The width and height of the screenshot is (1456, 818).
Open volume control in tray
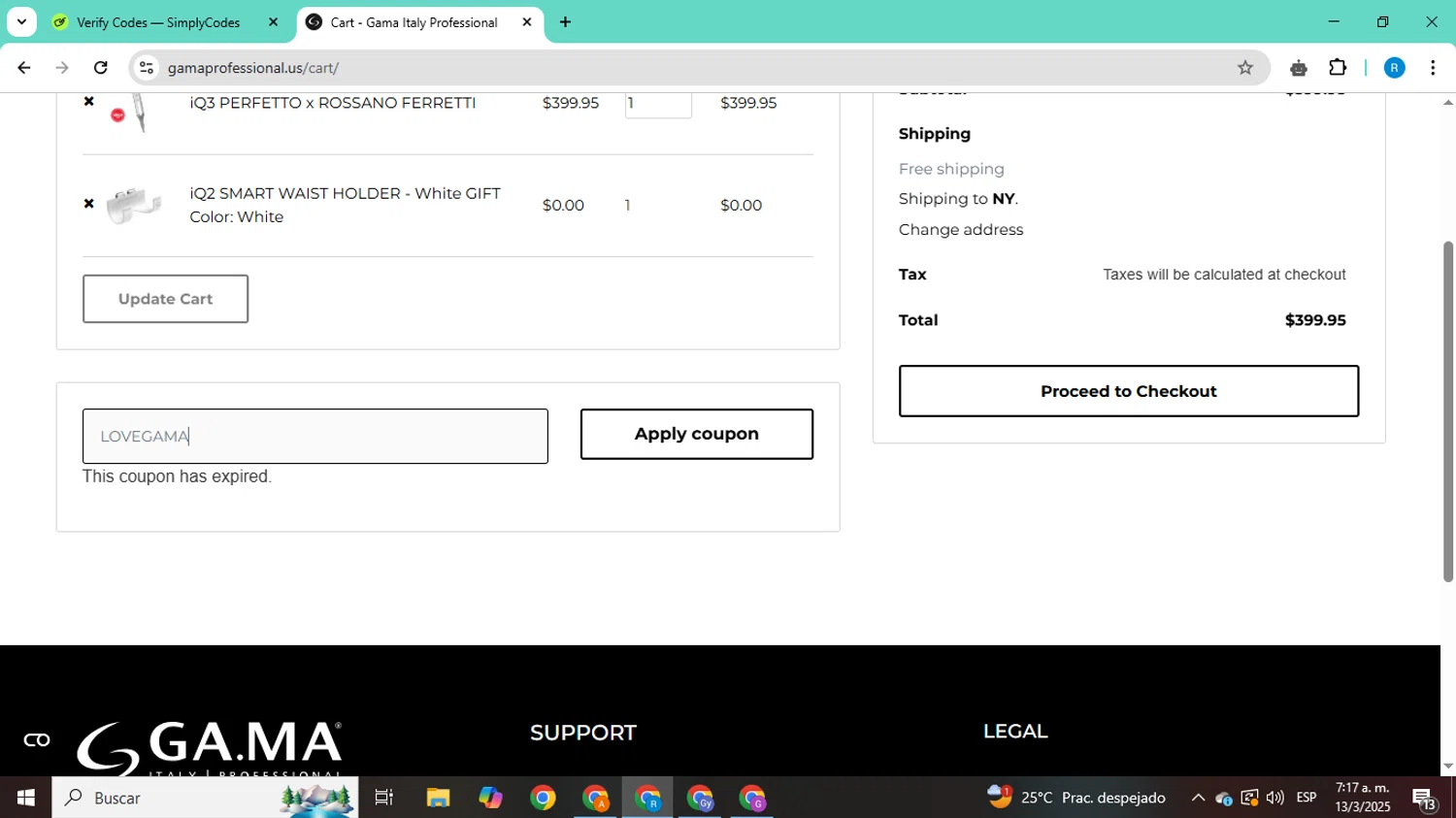click(1274, 798)
